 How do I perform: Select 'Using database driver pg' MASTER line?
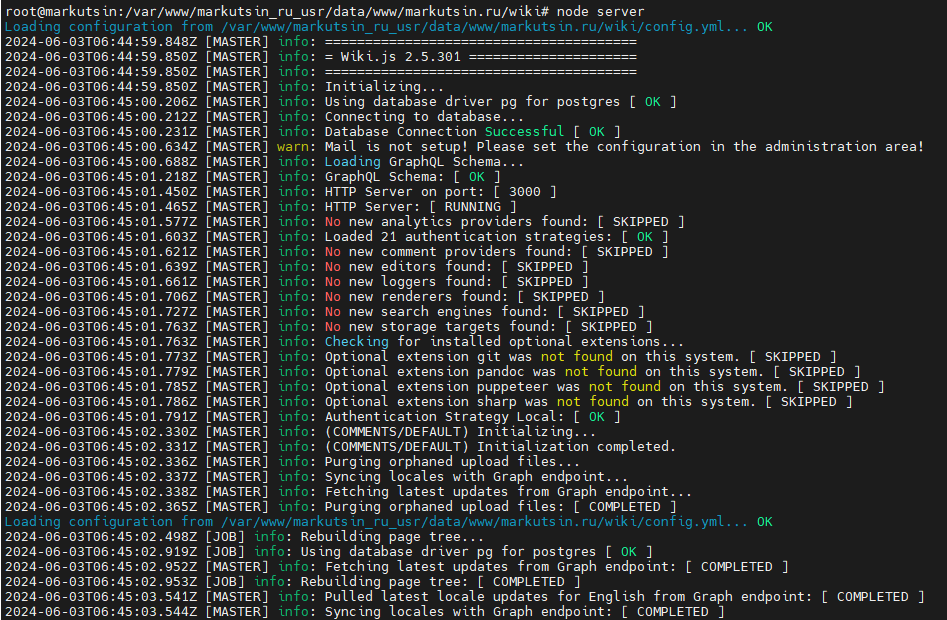[x=341, y=101]
